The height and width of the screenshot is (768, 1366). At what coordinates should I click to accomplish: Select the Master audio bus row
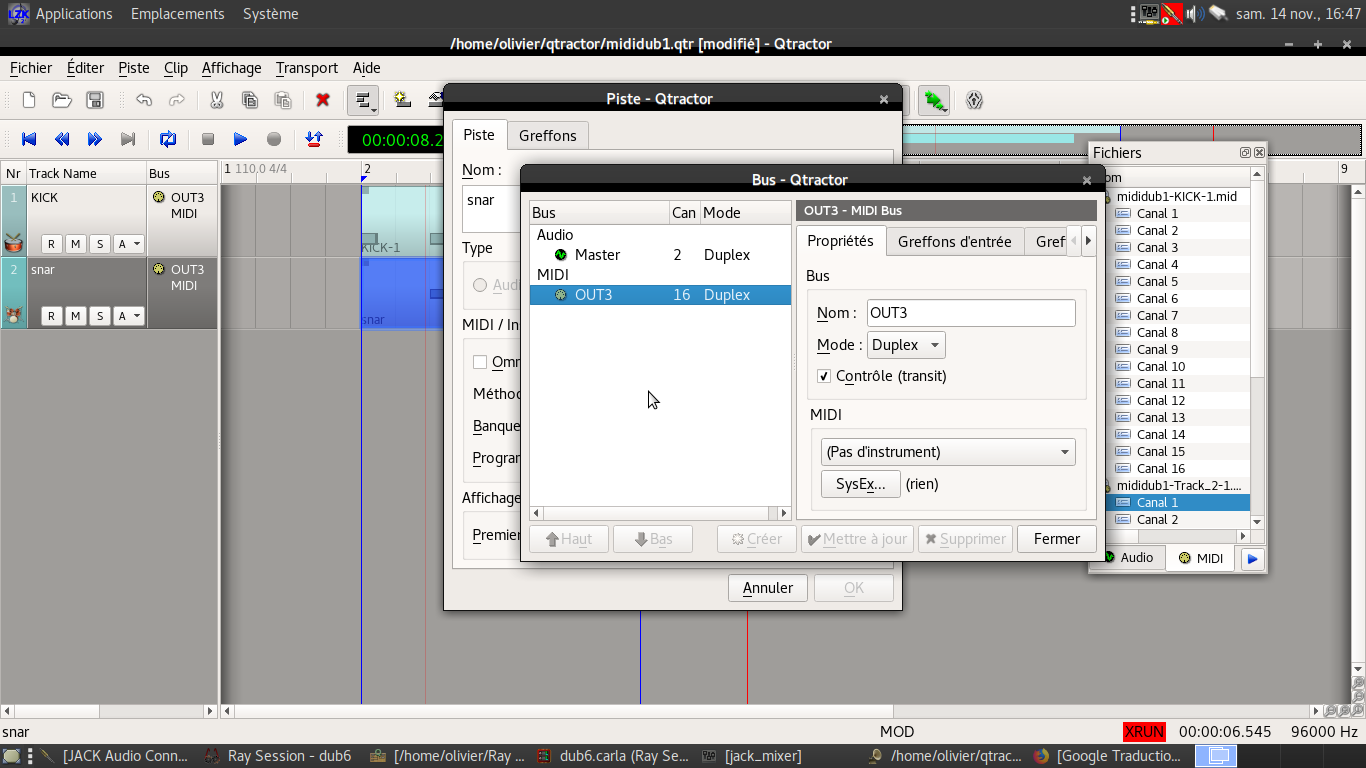coord(660,255)
